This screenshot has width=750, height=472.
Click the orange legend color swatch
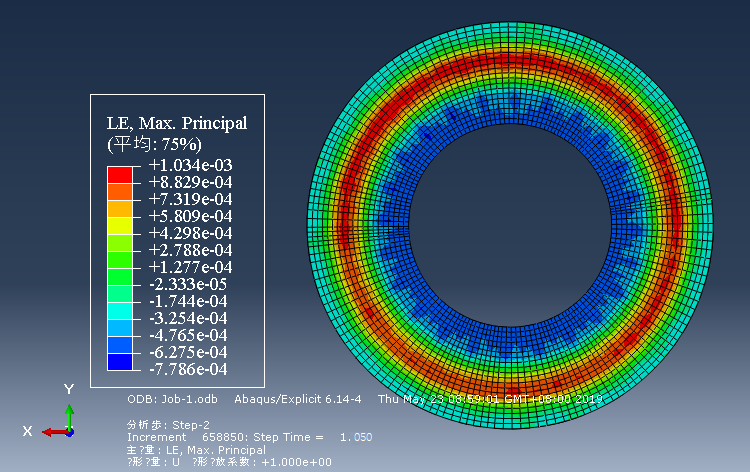click(120, 192)
